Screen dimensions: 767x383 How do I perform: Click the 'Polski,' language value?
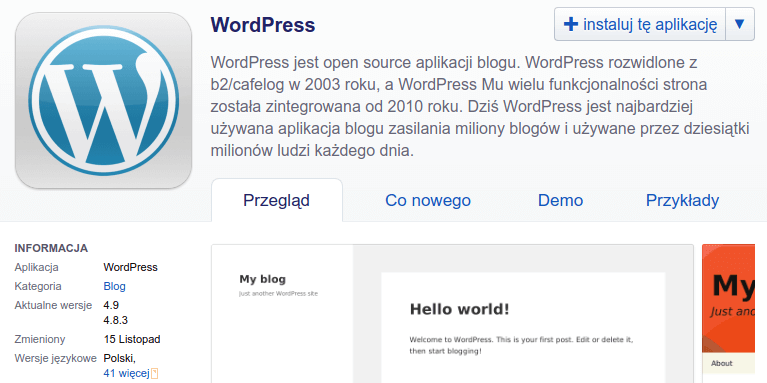(x=120, y=358)
